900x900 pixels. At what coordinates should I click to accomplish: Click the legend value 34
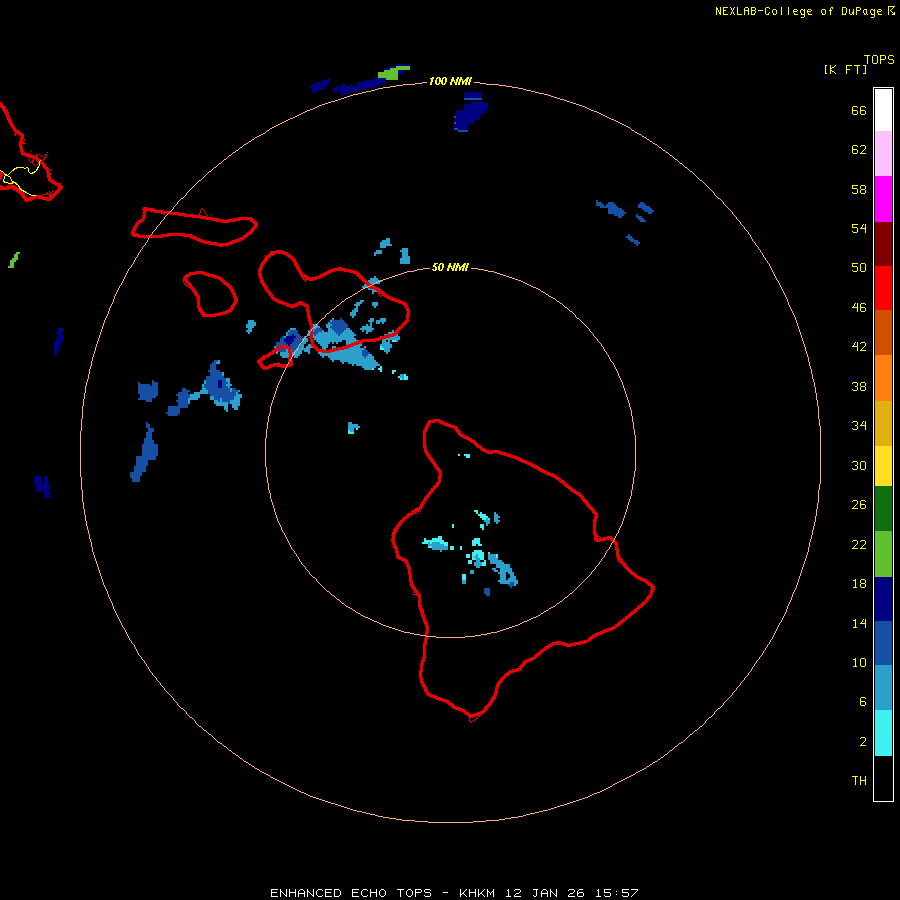pos(859,425)
